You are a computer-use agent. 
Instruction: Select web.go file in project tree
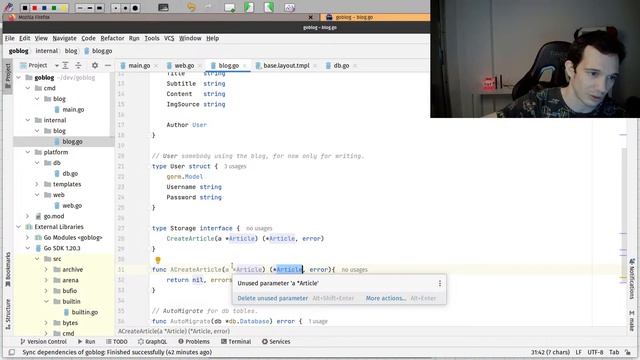pos(72,205)
